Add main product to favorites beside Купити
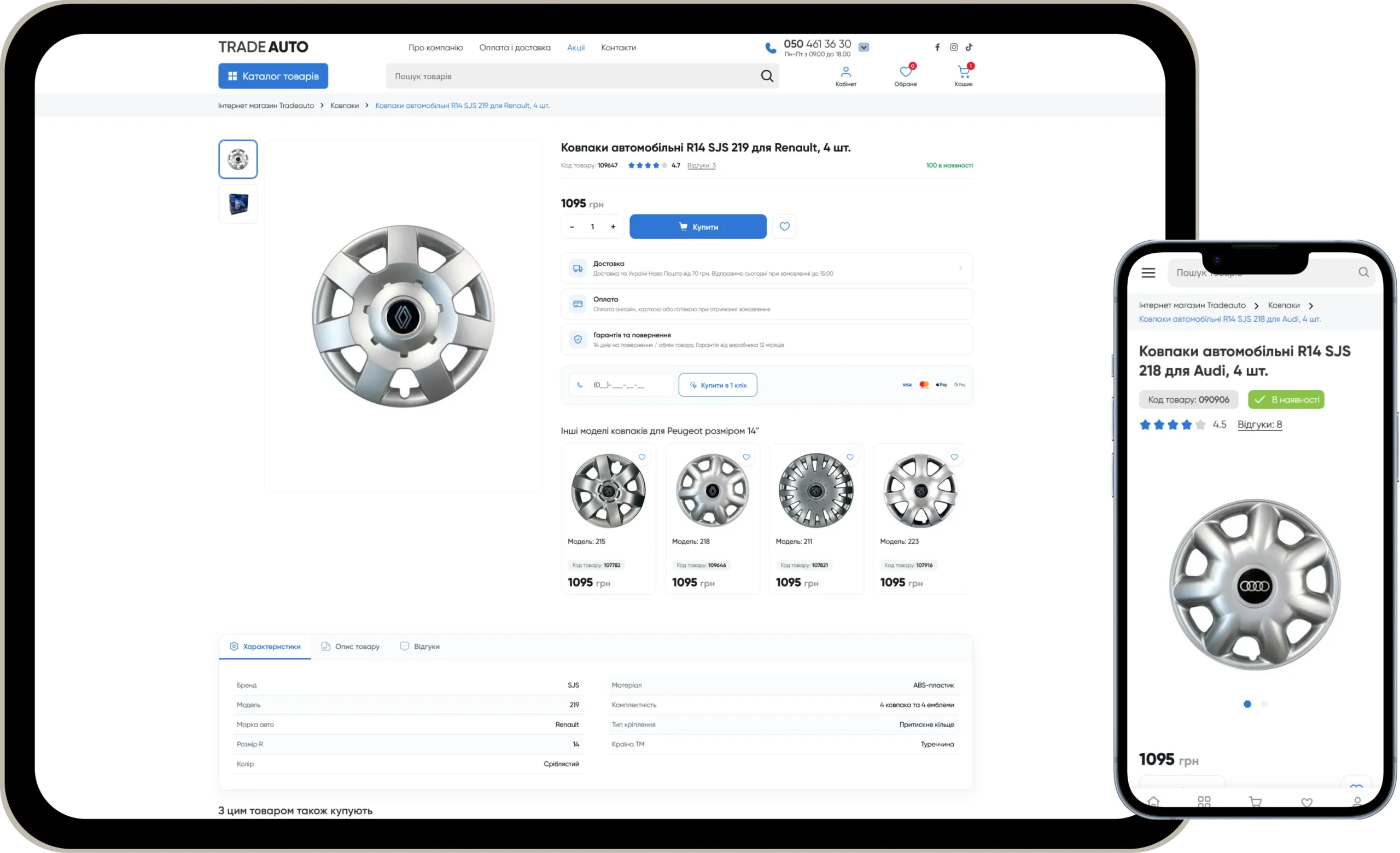Viewport: 1400px width, 853px height. tap(784, 226)
